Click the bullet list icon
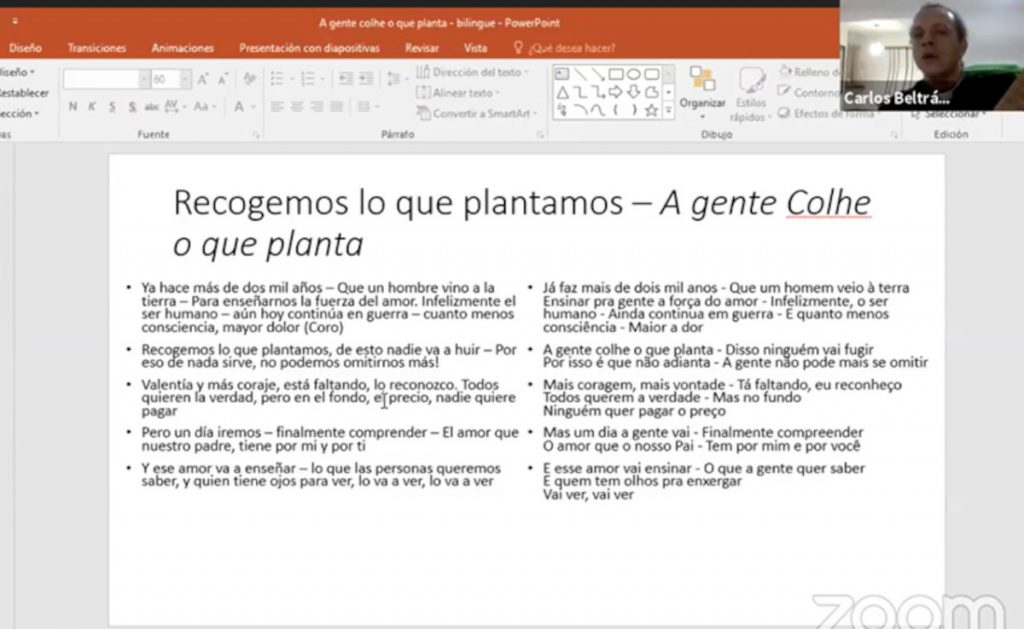Screen dimensions: 1024x629 coord(278,79)
